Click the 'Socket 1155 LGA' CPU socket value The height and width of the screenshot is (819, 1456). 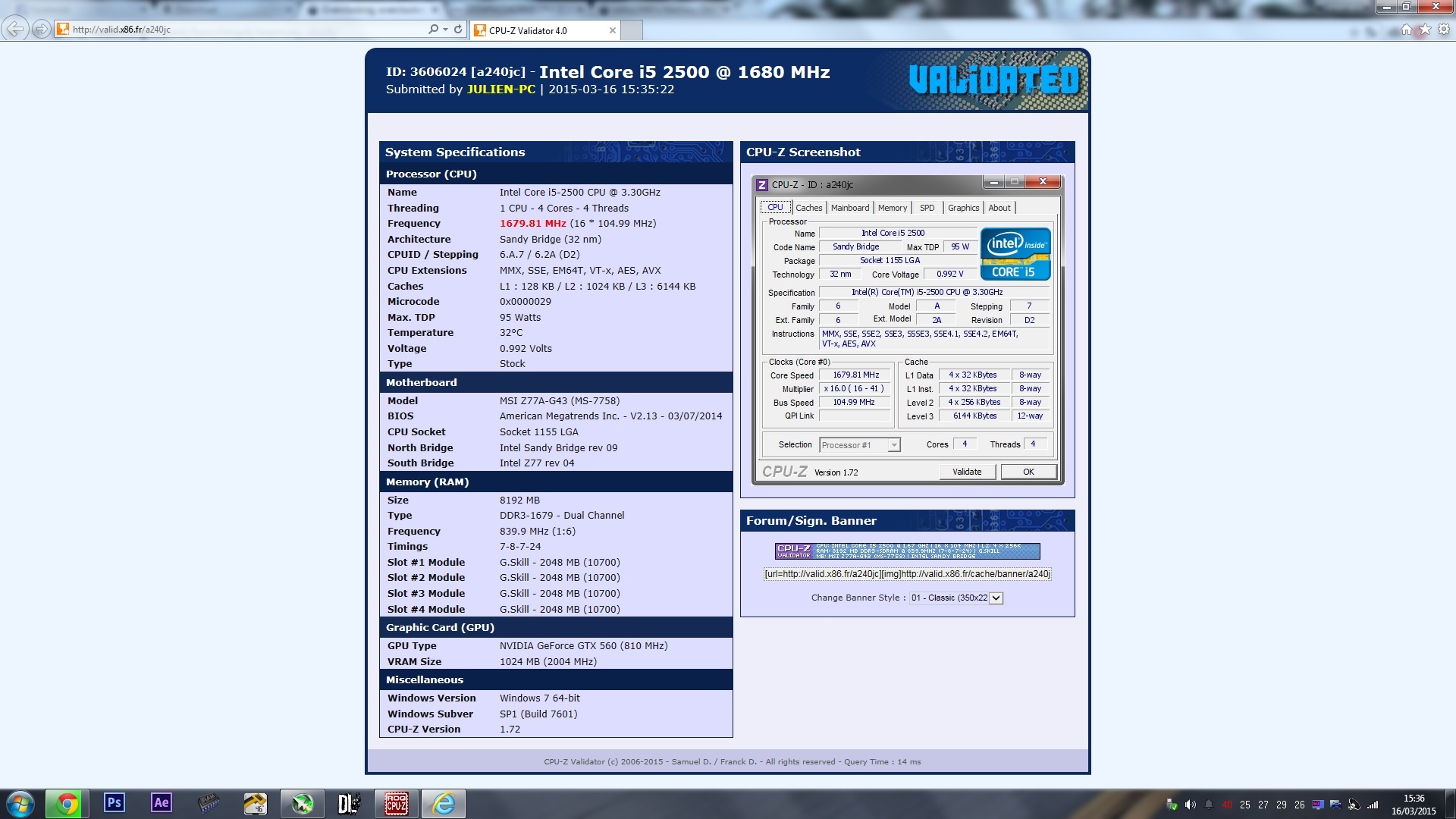[x=538, y=432]
